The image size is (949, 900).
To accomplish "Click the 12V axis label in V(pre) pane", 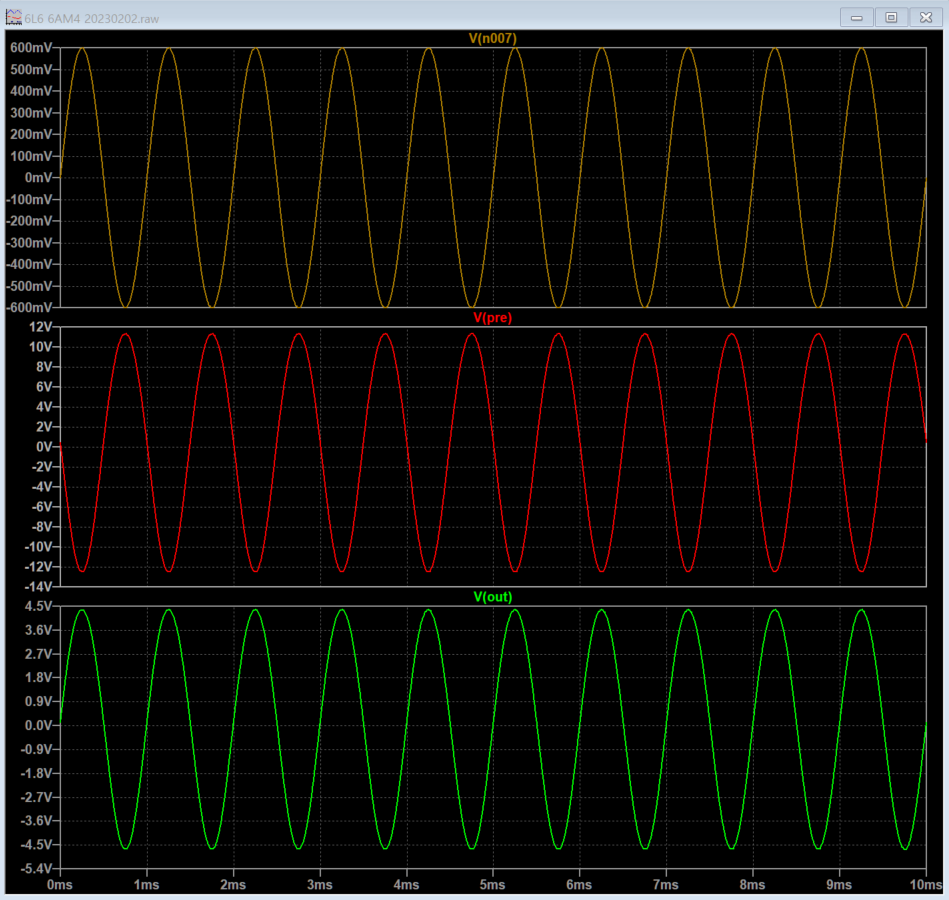I will point(41,327).
